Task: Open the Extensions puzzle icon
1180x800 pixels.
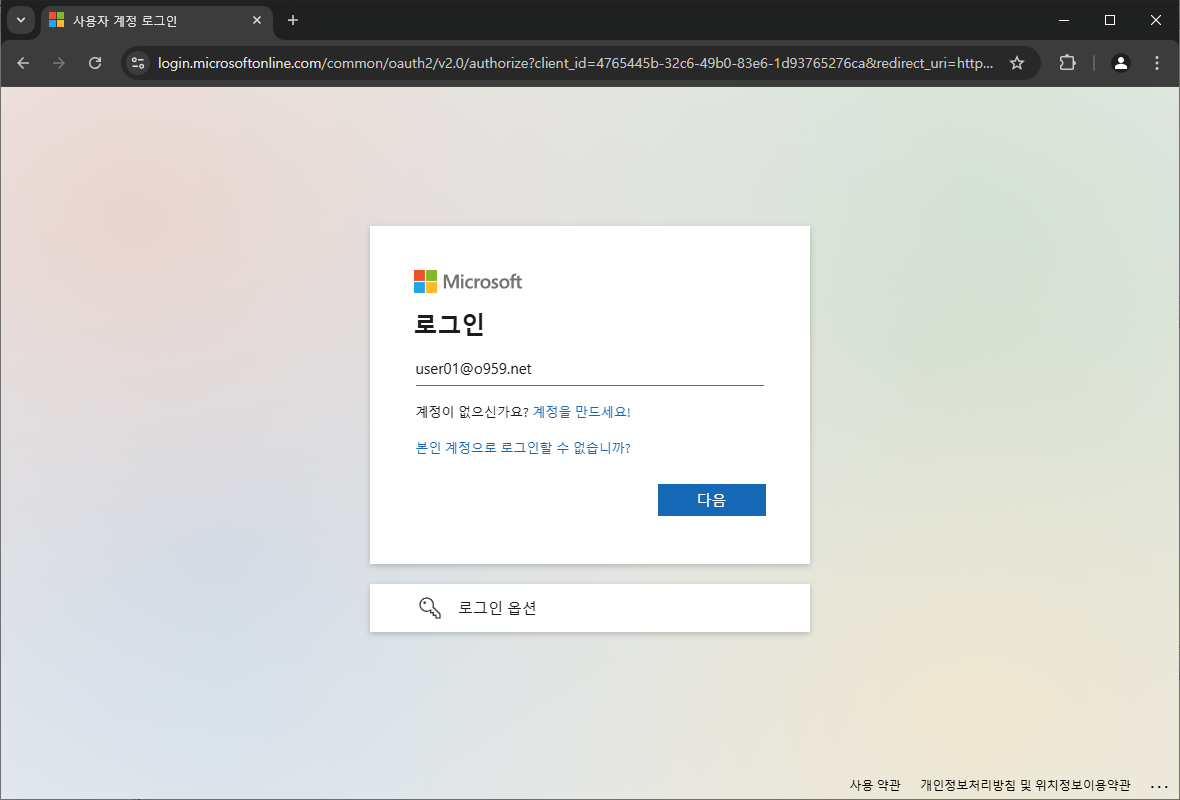Action: pos(1067,63)
